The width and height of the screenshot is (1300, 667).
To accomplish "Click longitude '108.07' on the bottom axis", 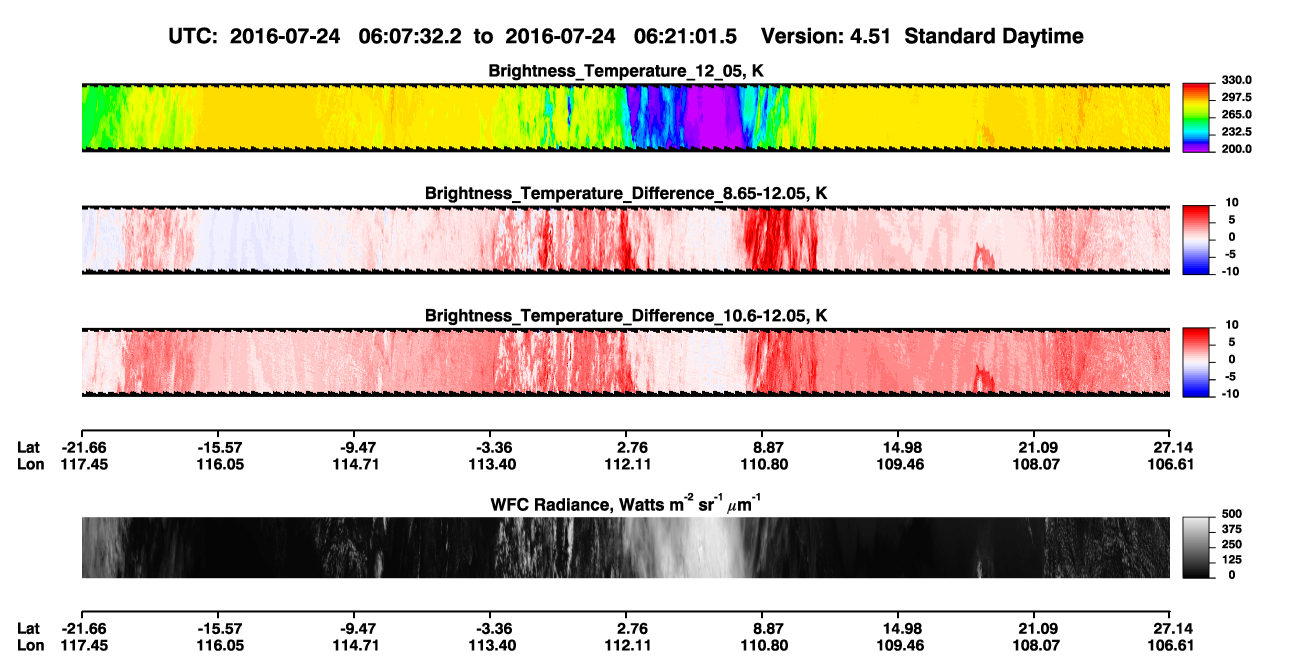I will [x=1036, y=646].
